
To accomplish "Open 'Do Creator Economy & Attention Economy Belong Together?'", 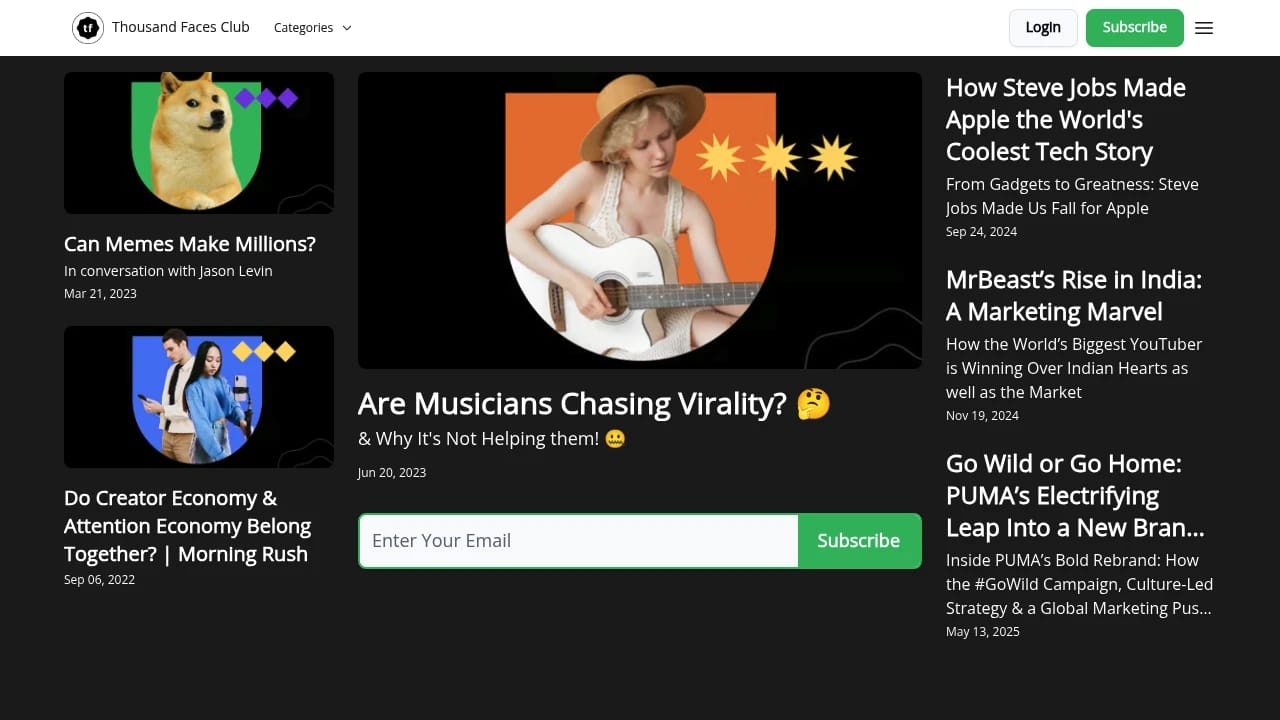I will tap(187, 525).
